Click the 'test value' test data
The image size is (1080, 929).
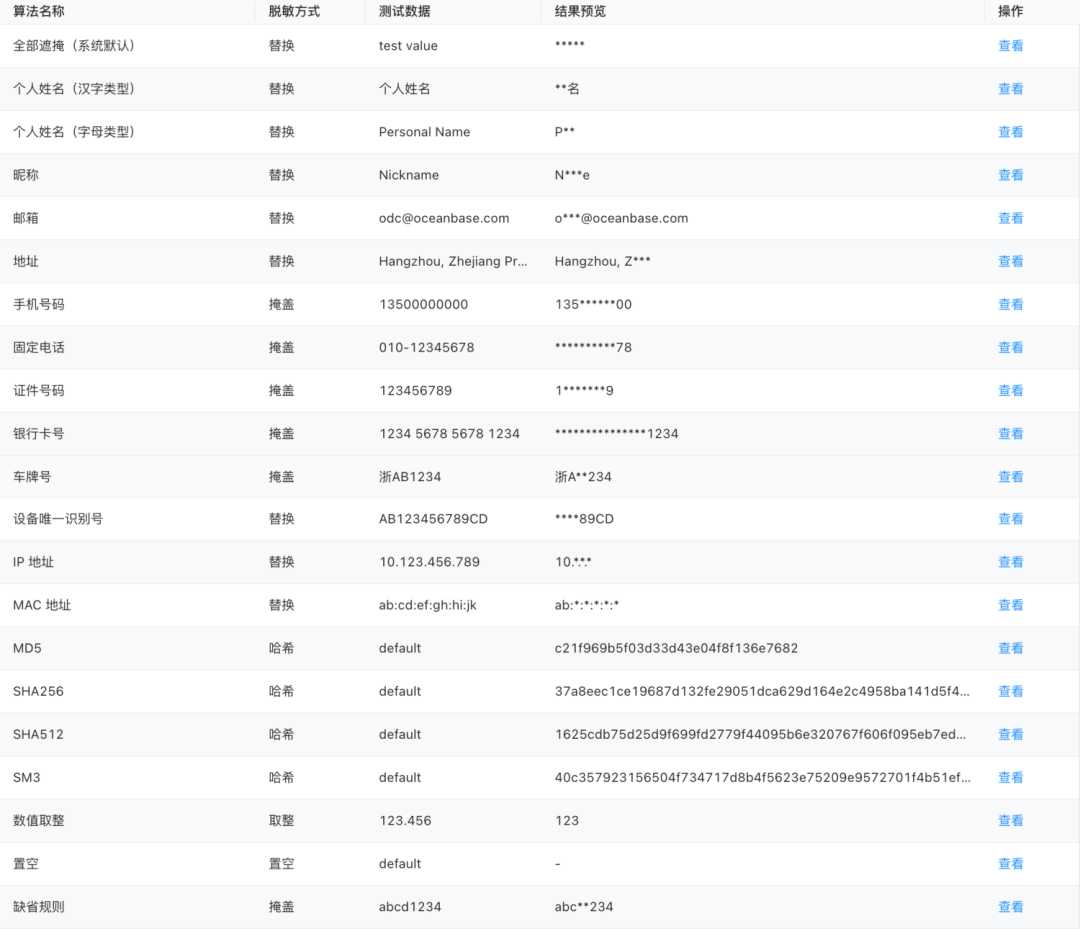[x=408, y=45]
